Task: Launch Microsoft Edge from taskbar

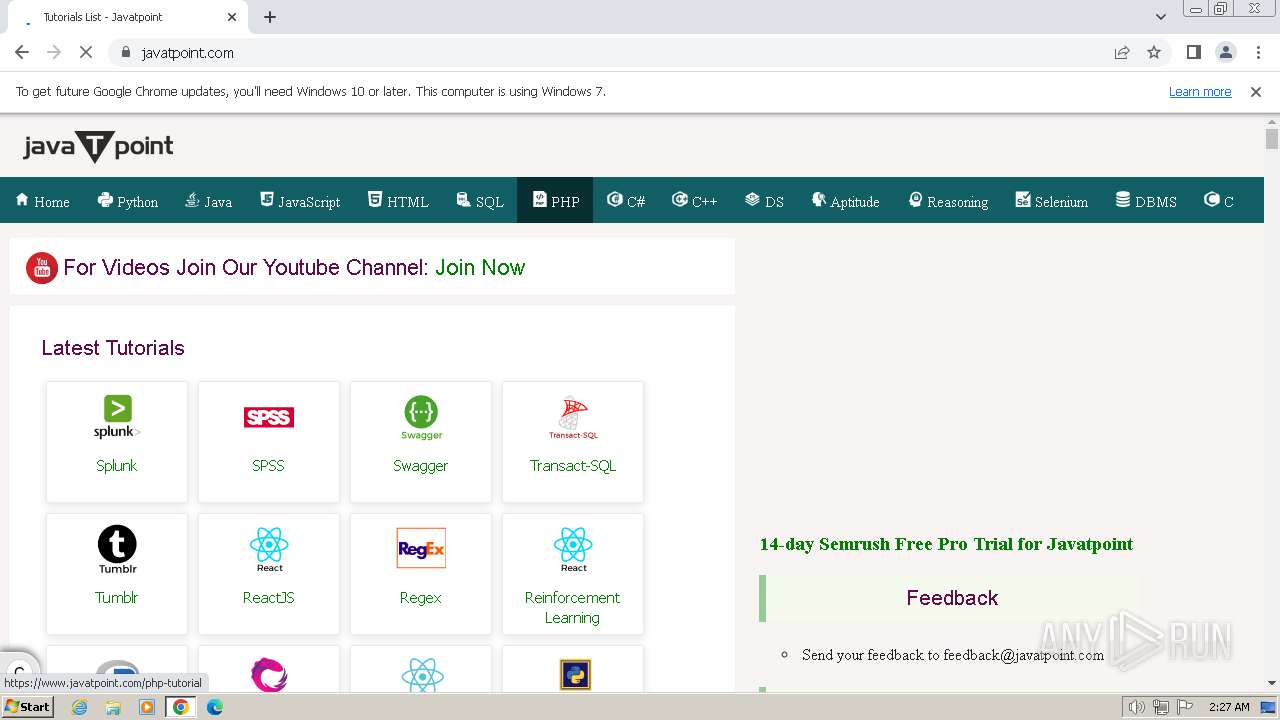Action: coord(215,707)
